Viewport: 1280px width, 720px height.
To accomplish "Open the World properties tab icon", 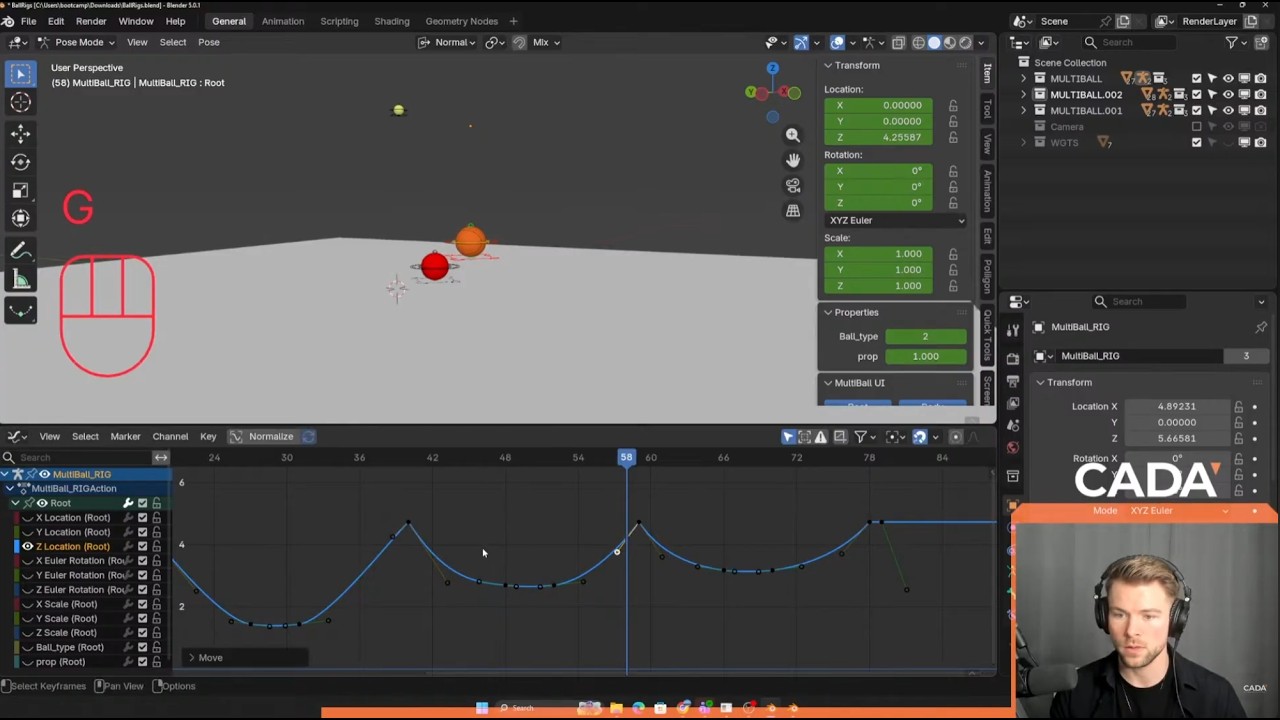I will 1013,447.
